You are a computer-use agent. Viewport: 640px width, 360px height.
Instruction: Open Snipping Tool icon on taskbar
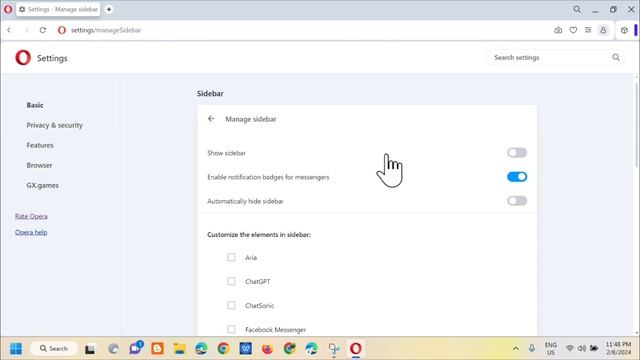point(334,349)
